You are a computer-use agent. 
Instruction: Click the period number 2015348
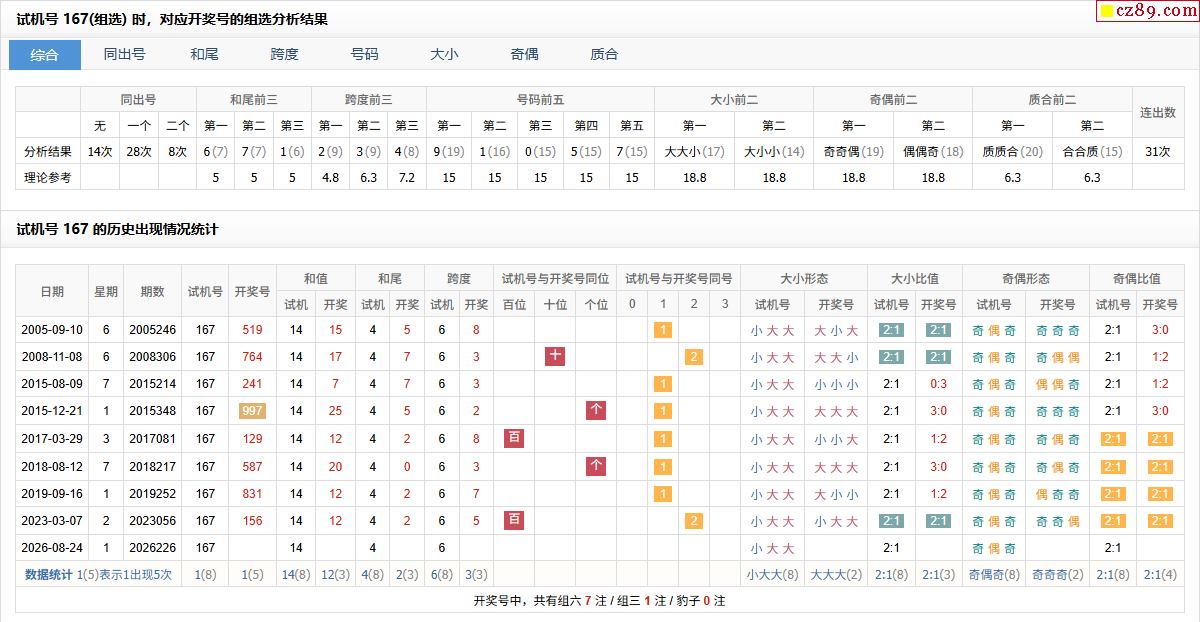(152, 411)
